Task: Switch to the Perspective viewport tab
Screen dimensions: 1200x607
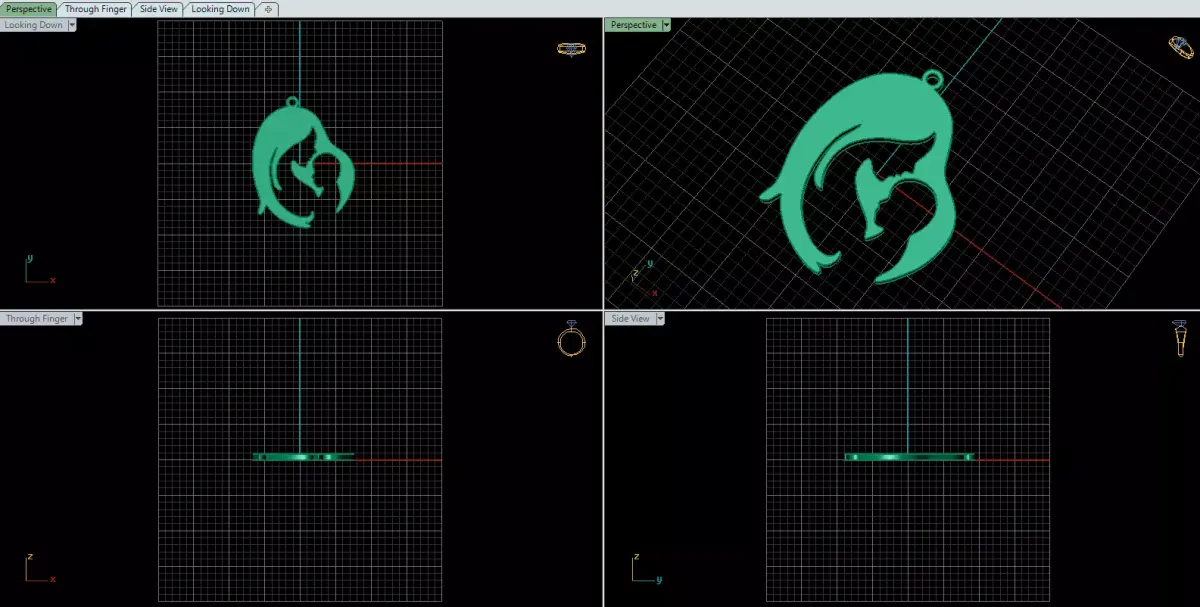Action: [29, 9]
